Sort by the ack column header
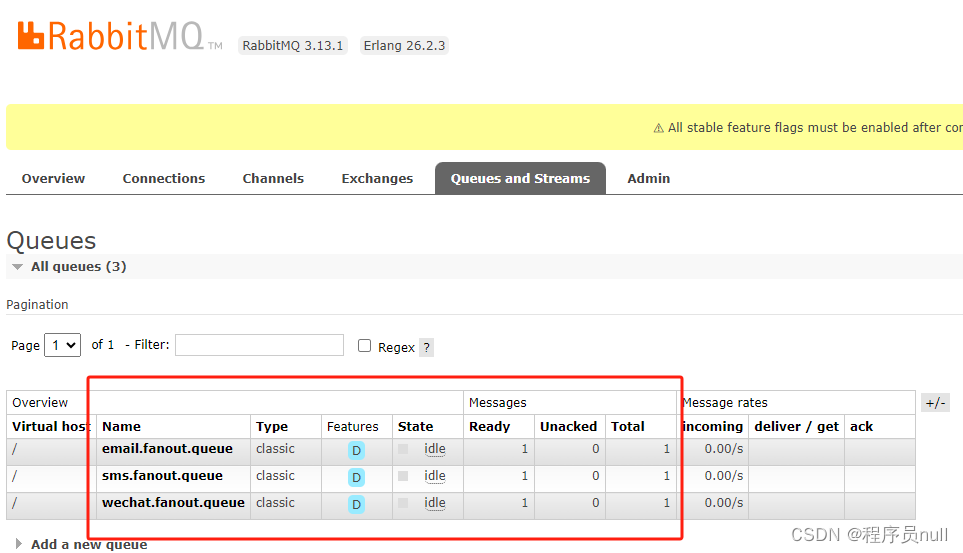Screen dimensions: 963x553 coord(862,426)
